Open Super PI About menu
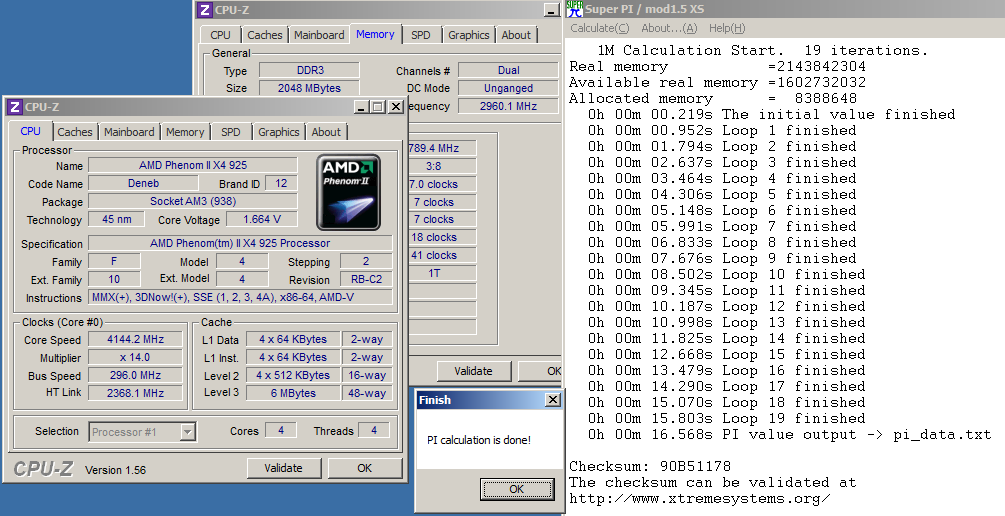This screenshot has width=1005, height=516. [669, 28]
